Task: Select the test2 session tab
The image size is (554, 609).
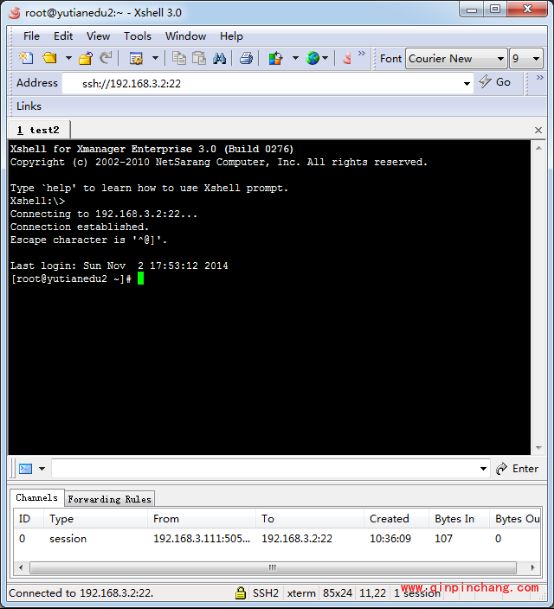Action: click(x=39, y=130)
